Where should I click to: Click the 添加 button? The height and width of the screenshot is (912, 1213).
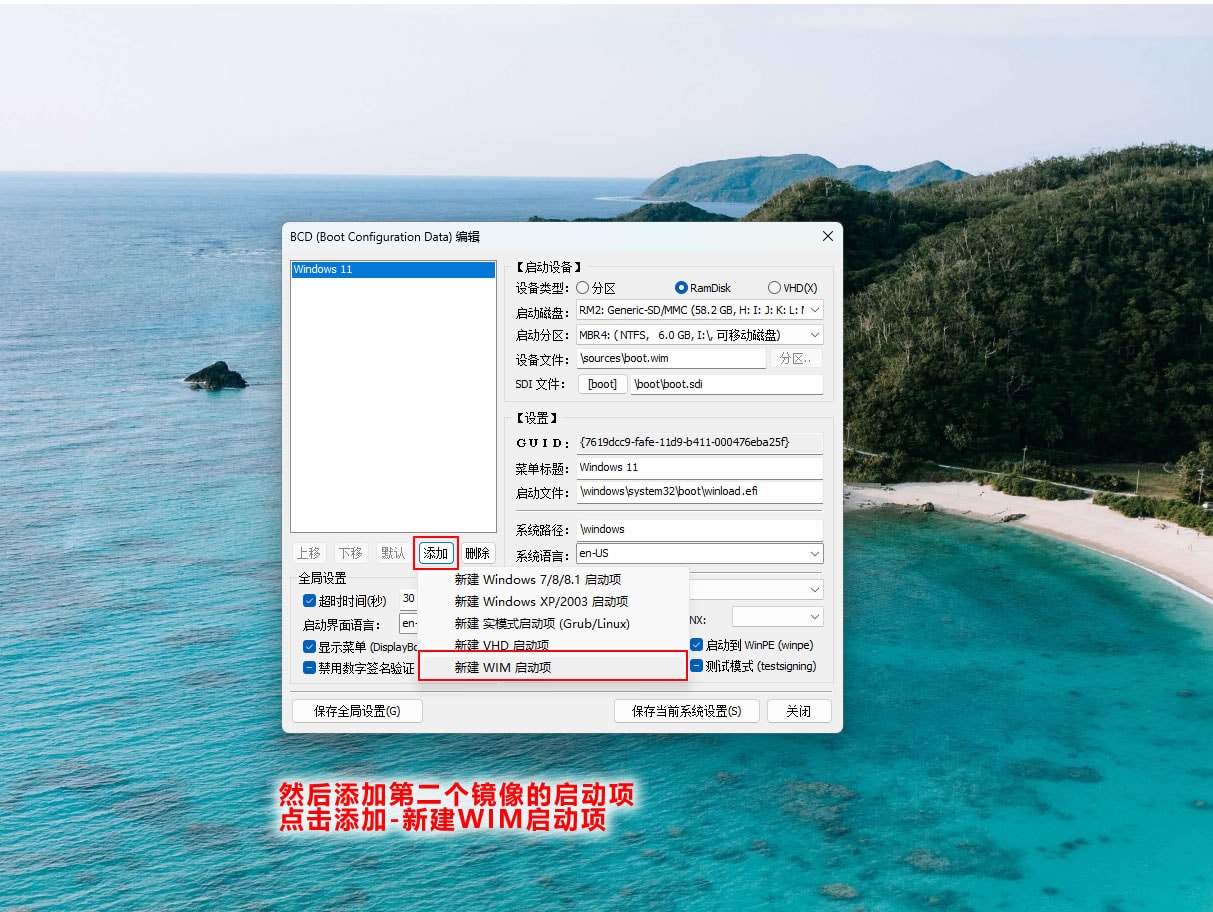(x=435, y=553)
